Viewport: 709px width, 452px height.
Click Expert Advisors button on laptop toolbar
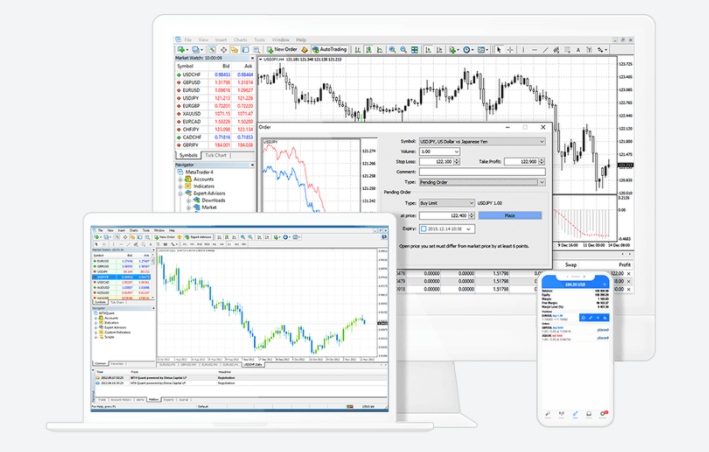tap(199, 237)
